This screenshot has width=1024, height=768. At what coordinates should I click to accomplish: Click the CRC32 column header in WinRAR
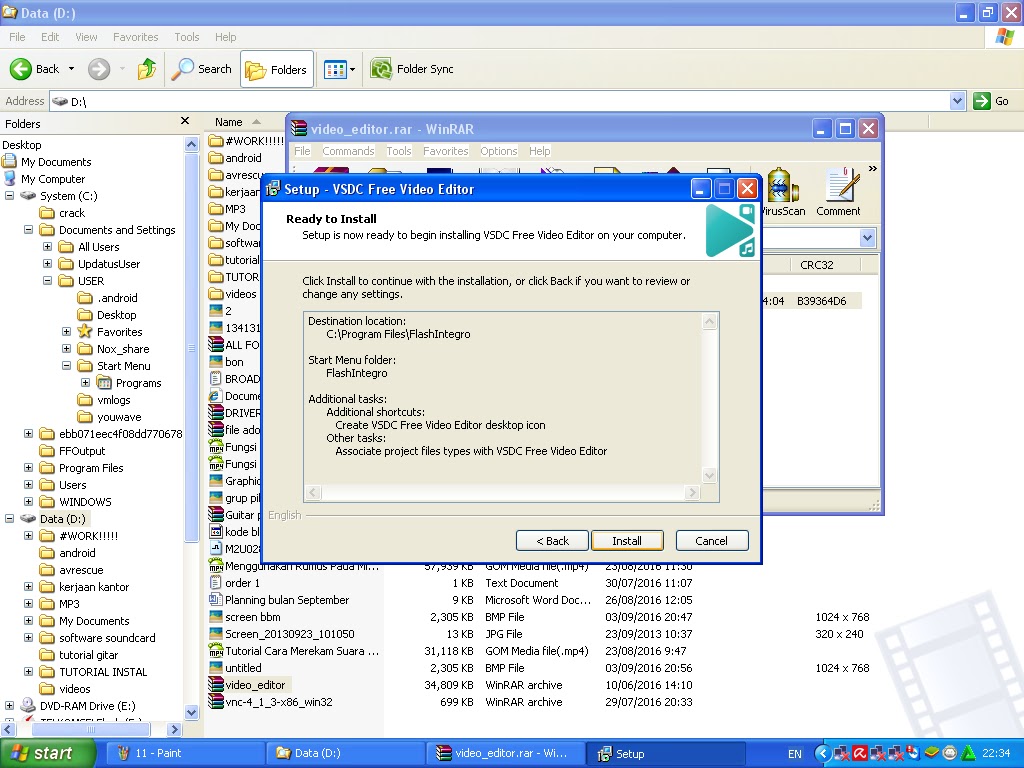pos(816,264)
